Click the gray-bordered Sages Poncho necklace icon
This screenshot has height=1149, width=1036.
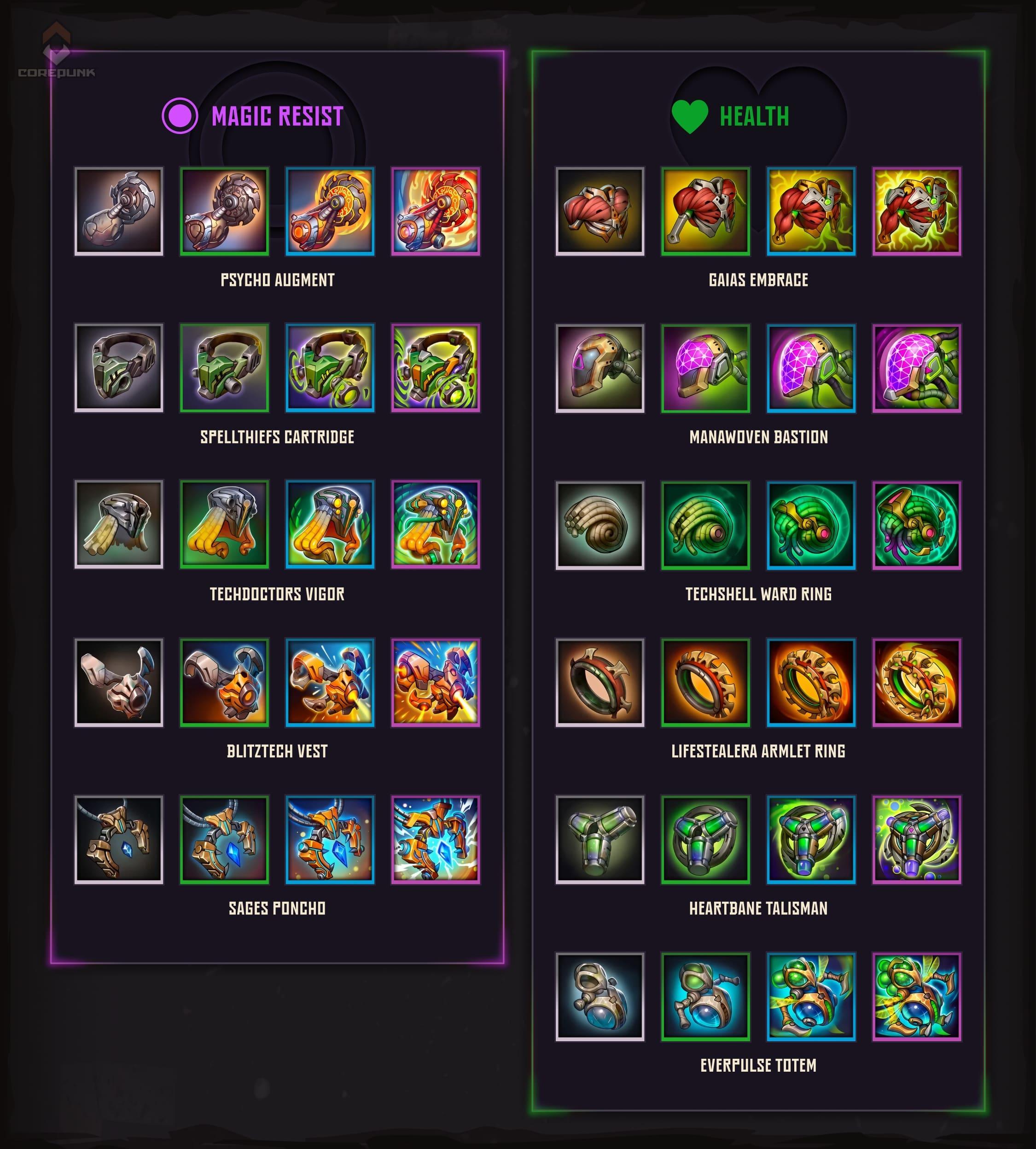(119, 839)
